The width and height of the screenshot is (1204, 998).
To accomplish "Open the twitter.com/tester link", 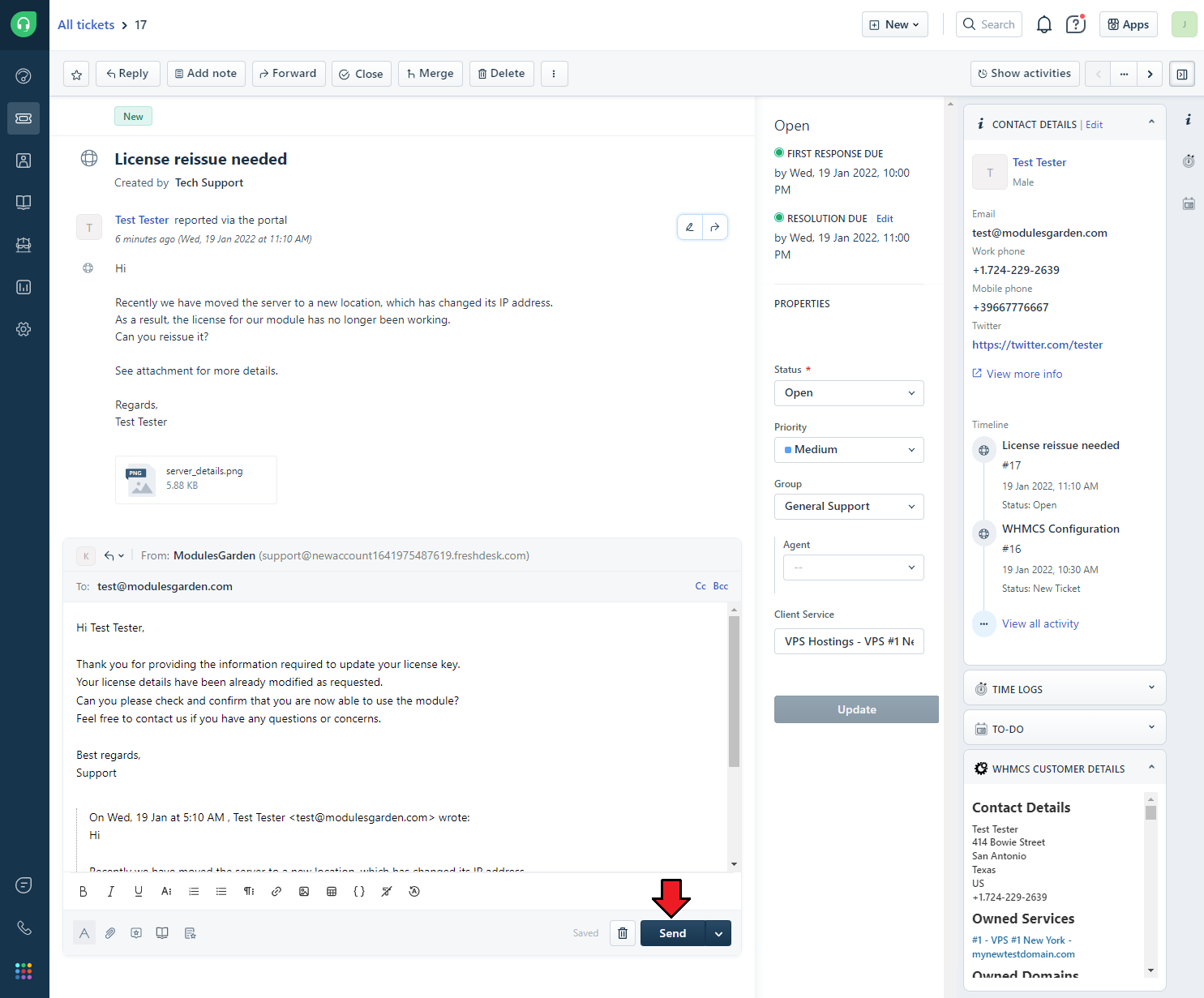I will click(x=1038, y=345).
